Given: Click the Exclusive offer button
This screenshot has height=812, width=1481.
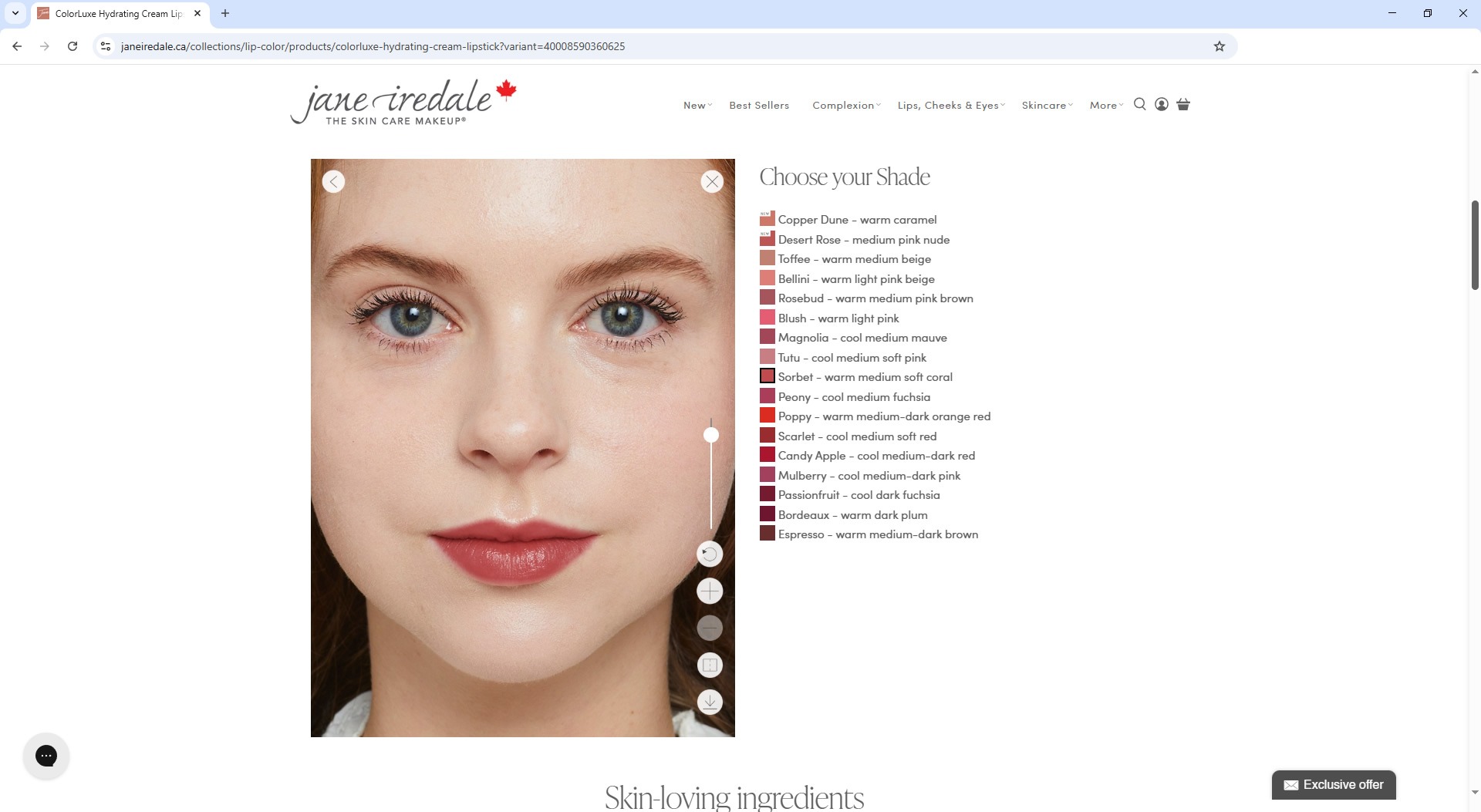Looking at the screenshot, I should (x=1333, y=785).
